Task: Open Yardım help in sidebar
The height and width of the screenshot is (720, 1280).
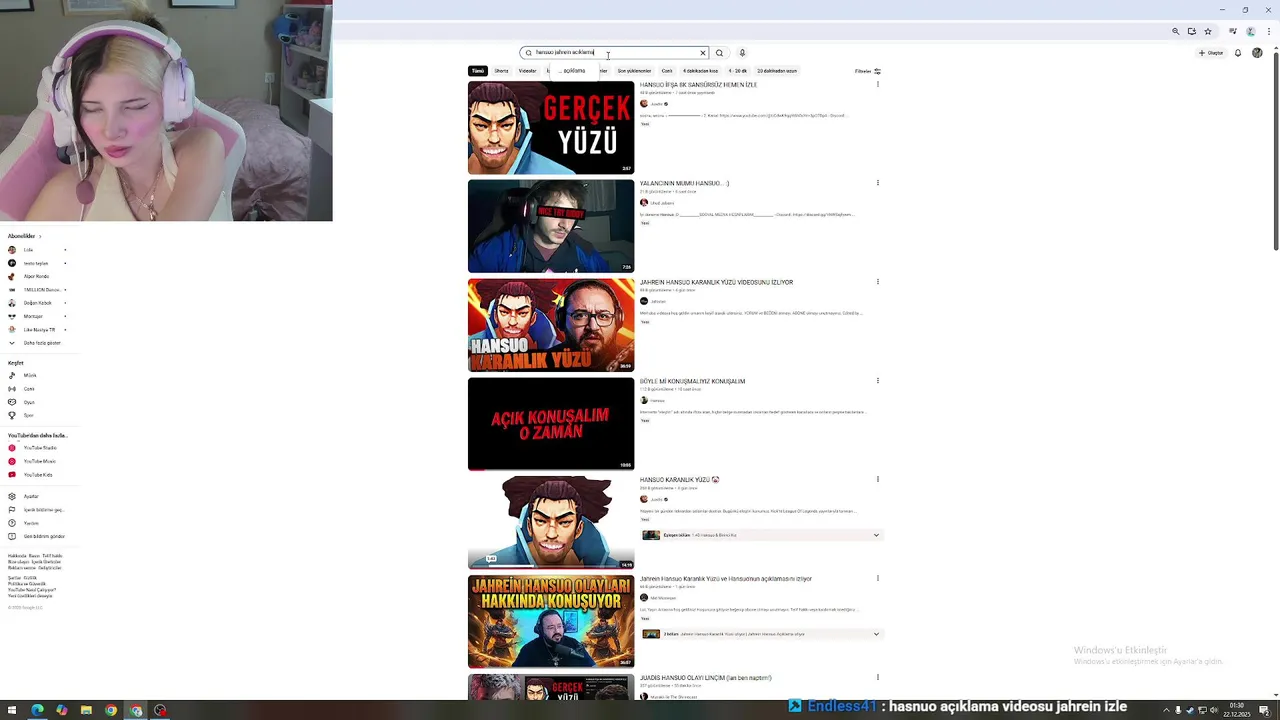Action: tap(38, 523)
